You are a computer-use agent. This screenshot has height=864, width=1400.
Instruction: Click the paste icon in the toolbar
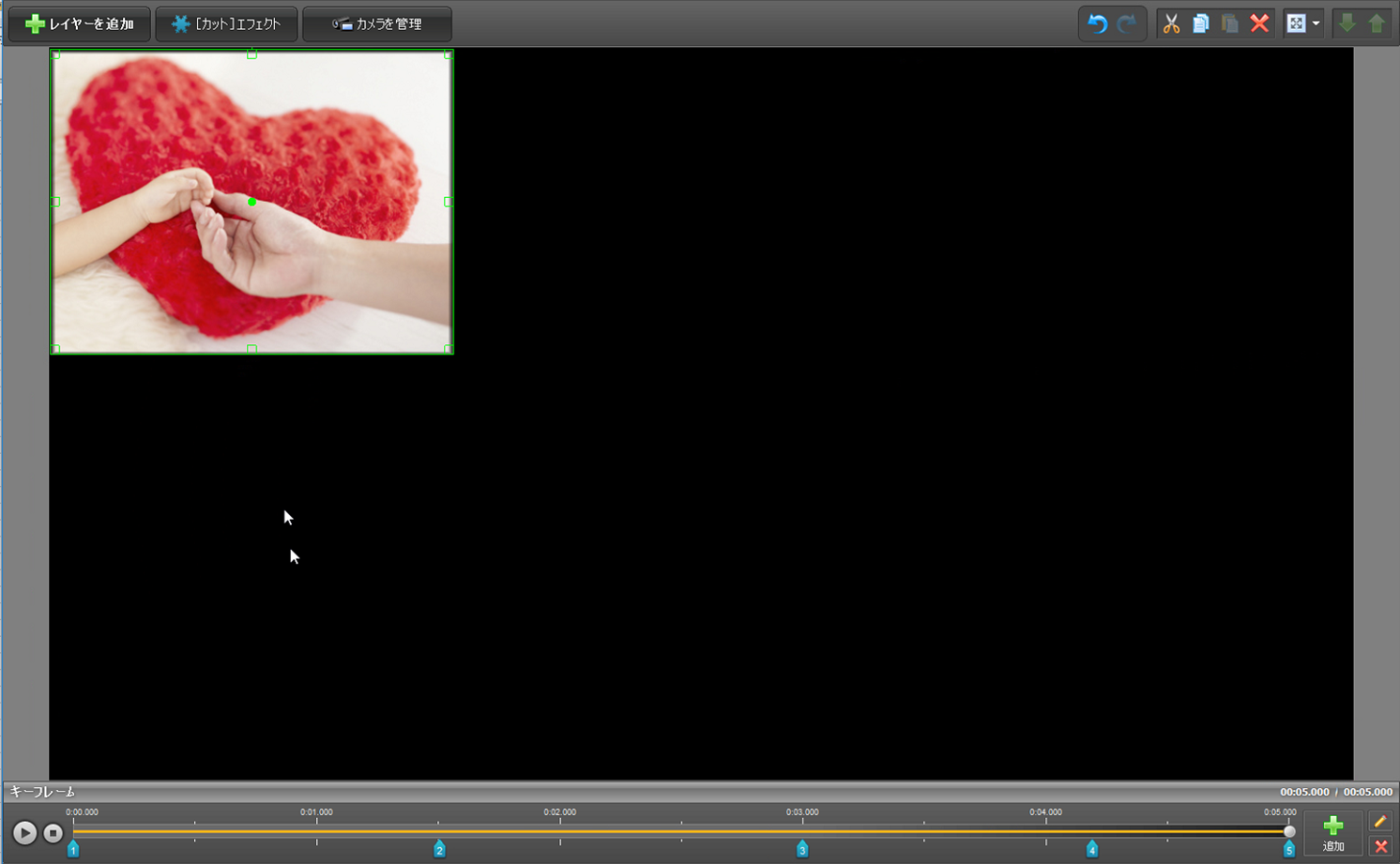[1229, 24]
